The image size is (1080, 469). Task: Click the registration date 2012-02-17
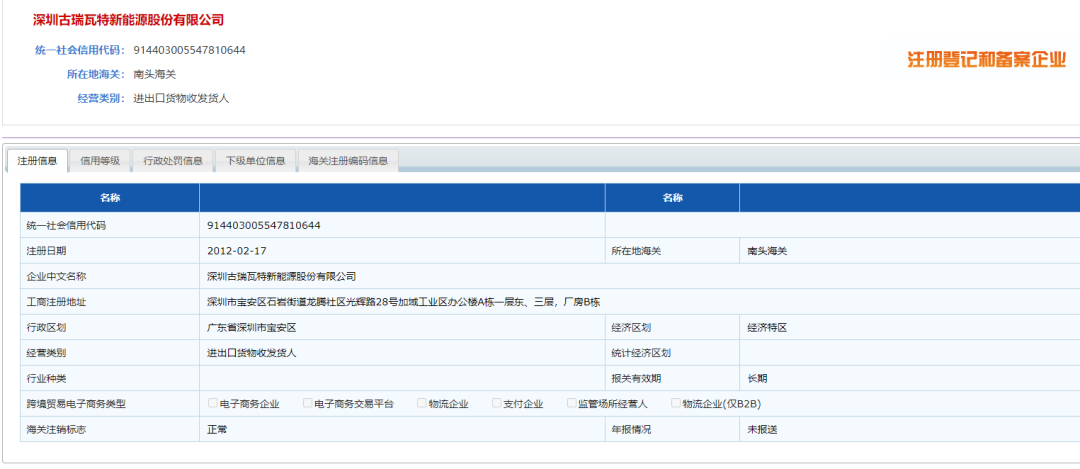236,251
